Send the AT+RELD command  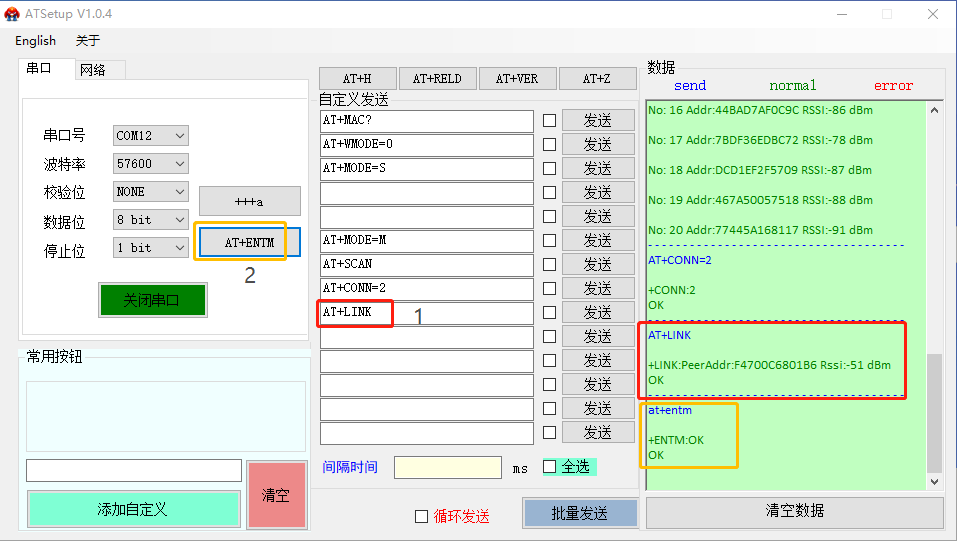437,79
